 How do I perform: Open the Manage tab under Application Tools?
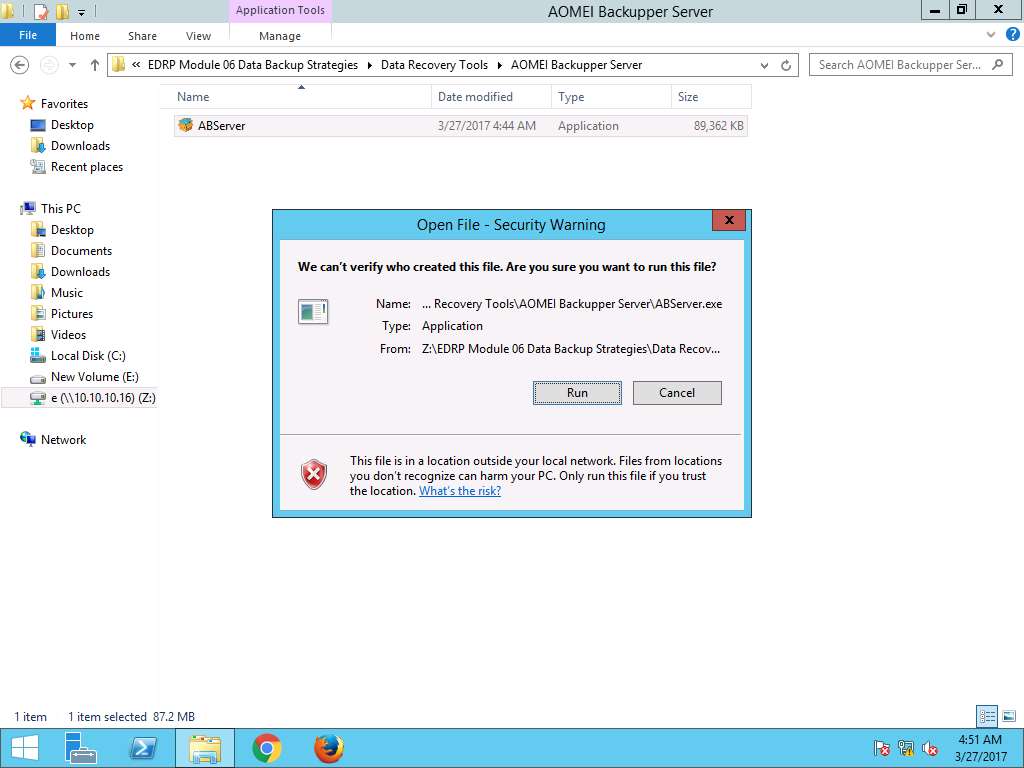click(x=280, y=36)
